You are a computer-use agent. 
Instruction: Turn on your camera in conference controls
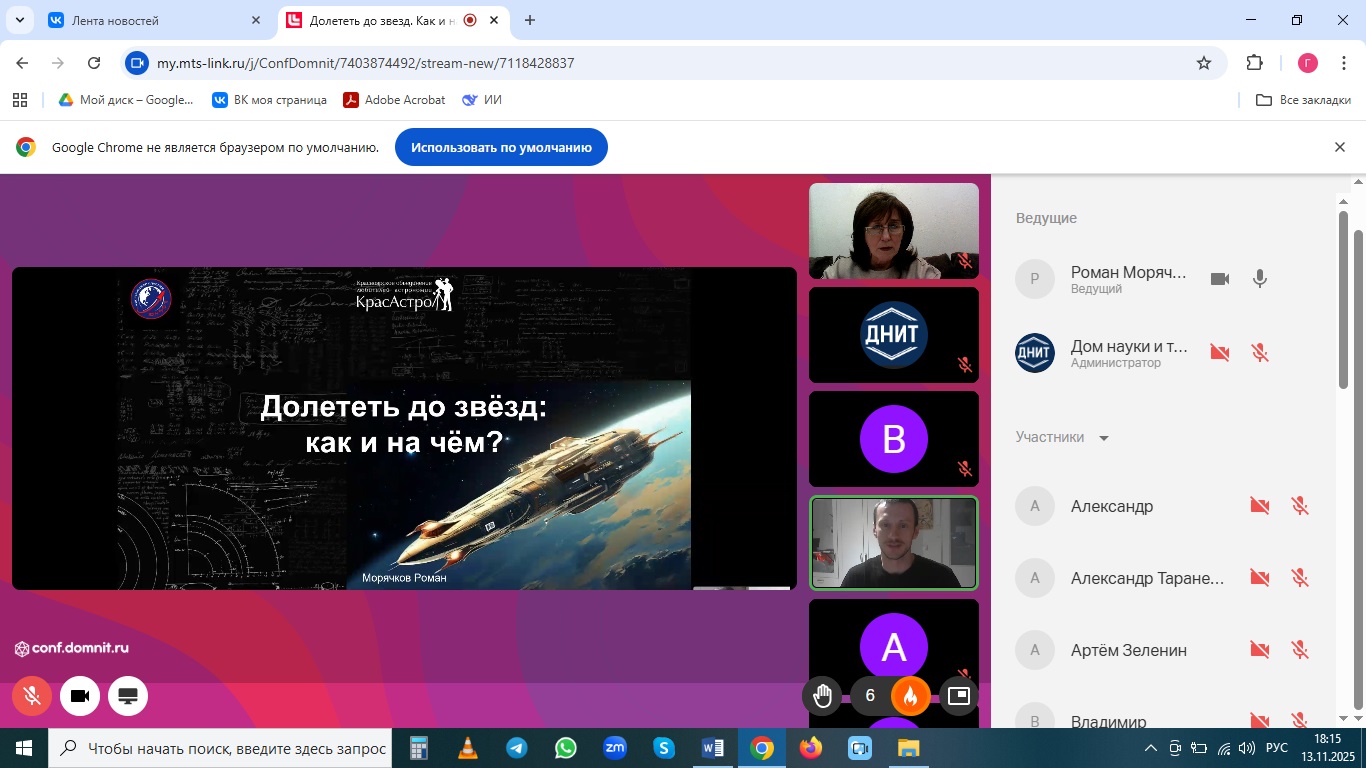point(80,696)
